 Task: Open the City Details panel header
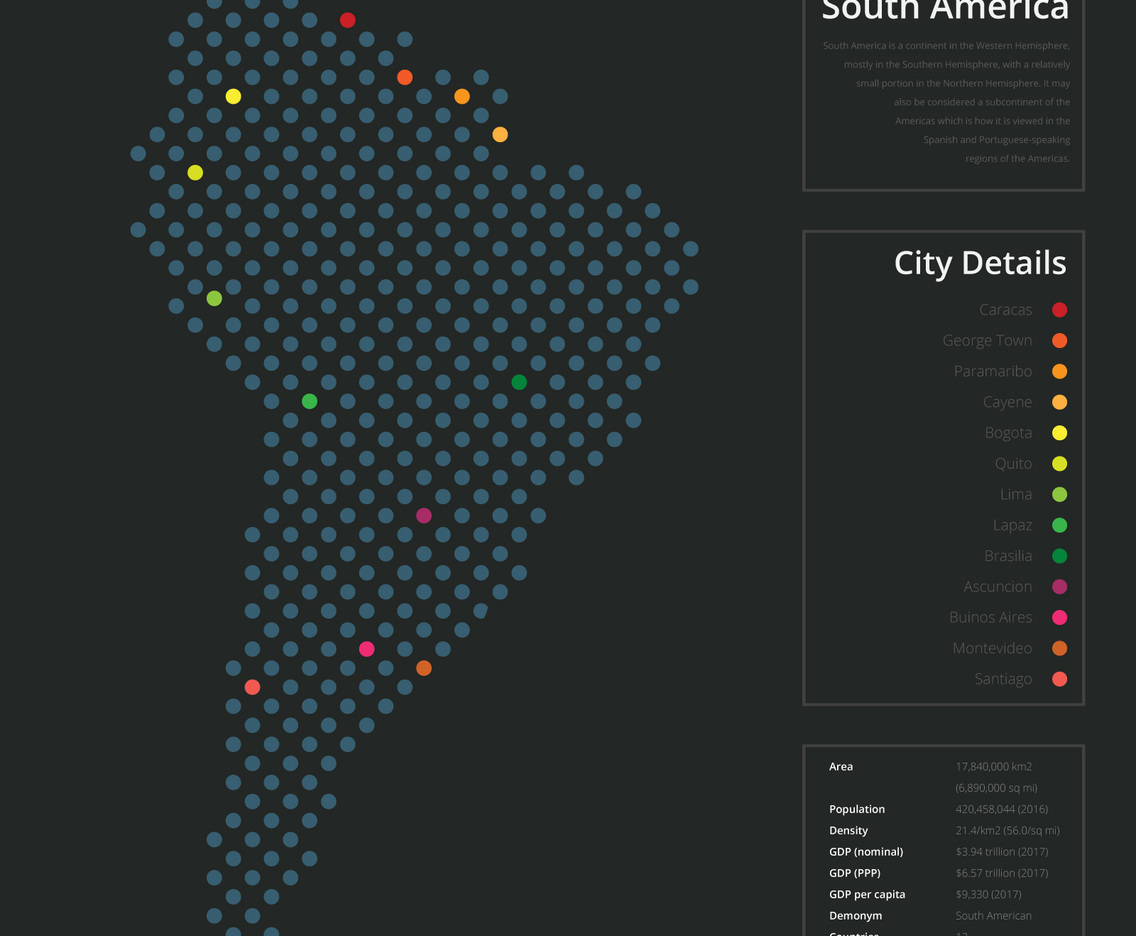(x=980, y=263)
